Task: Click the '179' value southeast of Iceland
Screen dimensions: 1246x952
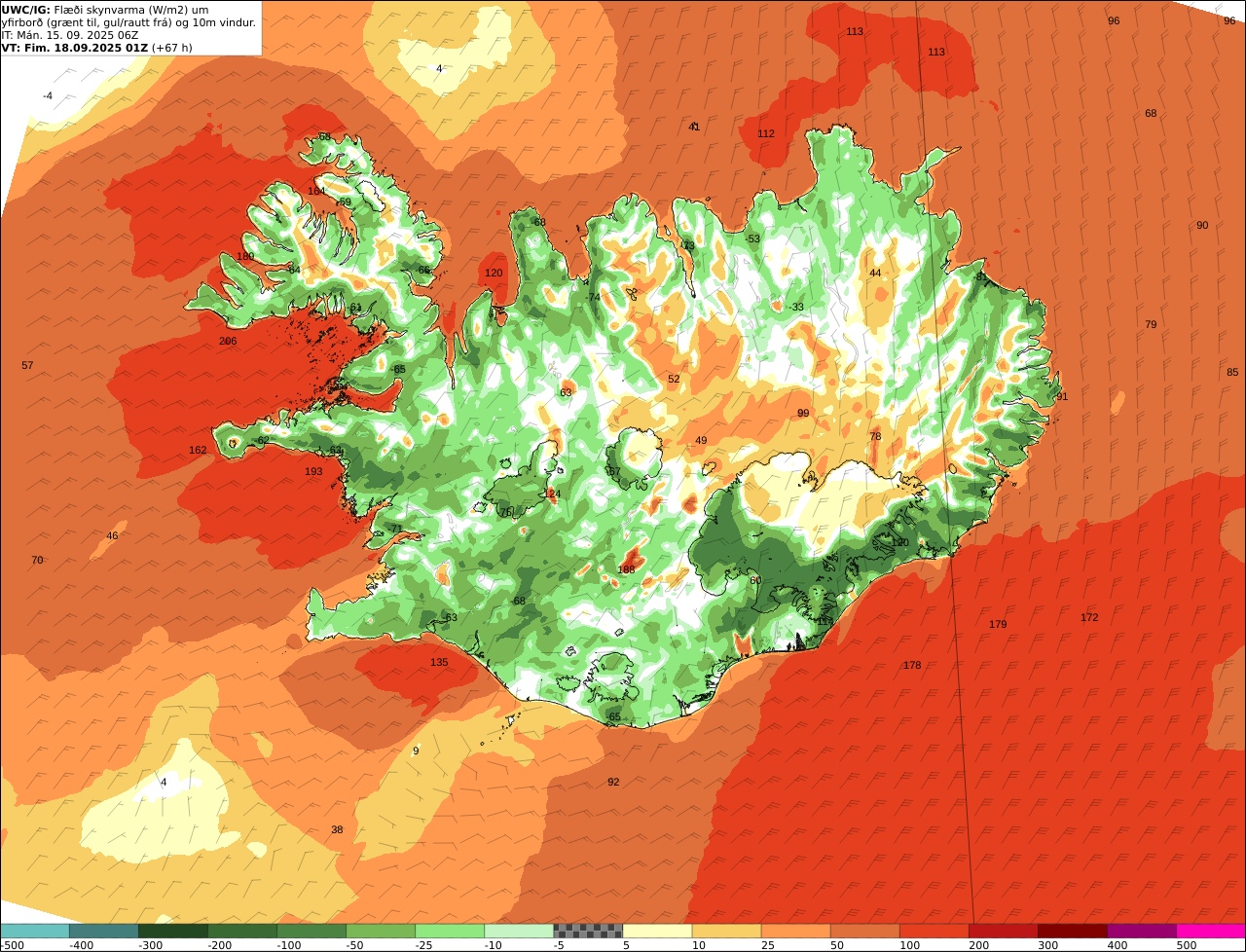Action: point(998,625)
